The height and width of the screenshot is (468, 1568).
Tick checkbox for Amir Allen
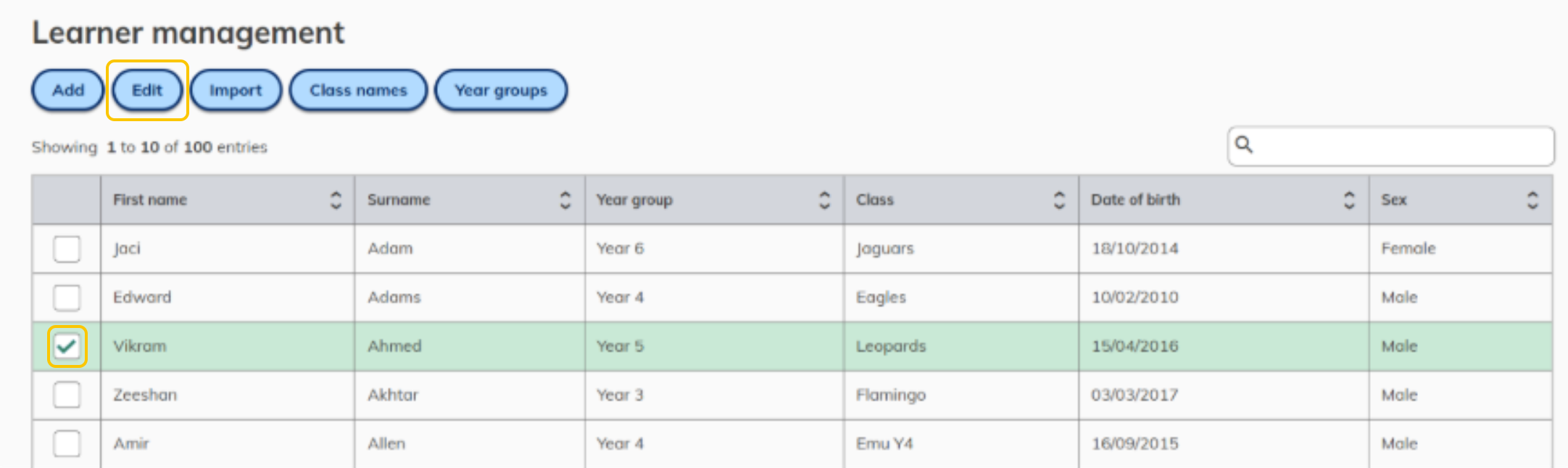(67, 443)
